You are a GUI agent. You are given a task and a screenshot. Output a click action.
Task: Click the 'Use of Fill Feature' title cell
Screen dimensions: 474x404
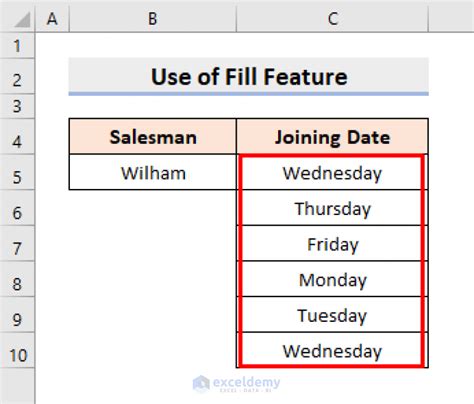pyautogui.click(x=249, y=76)
